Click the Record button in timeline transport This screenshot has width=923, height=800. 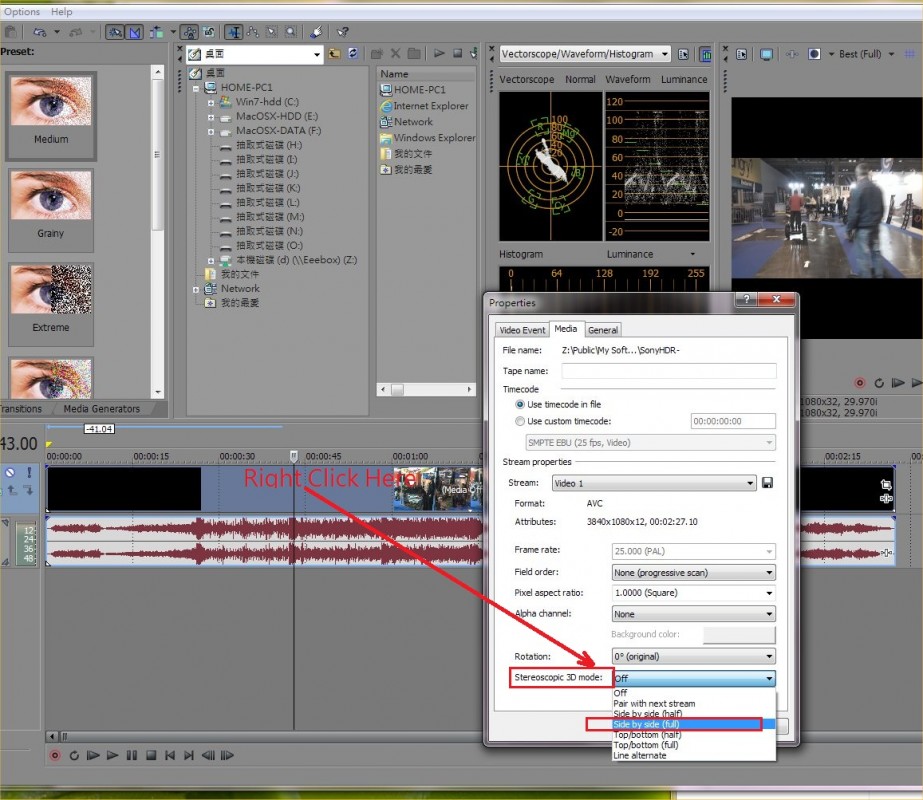pyautogui.click(x=55, y=756)
